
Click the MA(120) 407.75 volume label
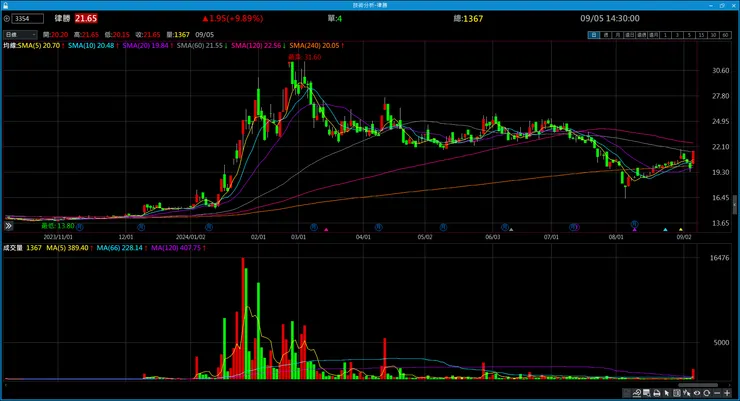tap(178, 248)
